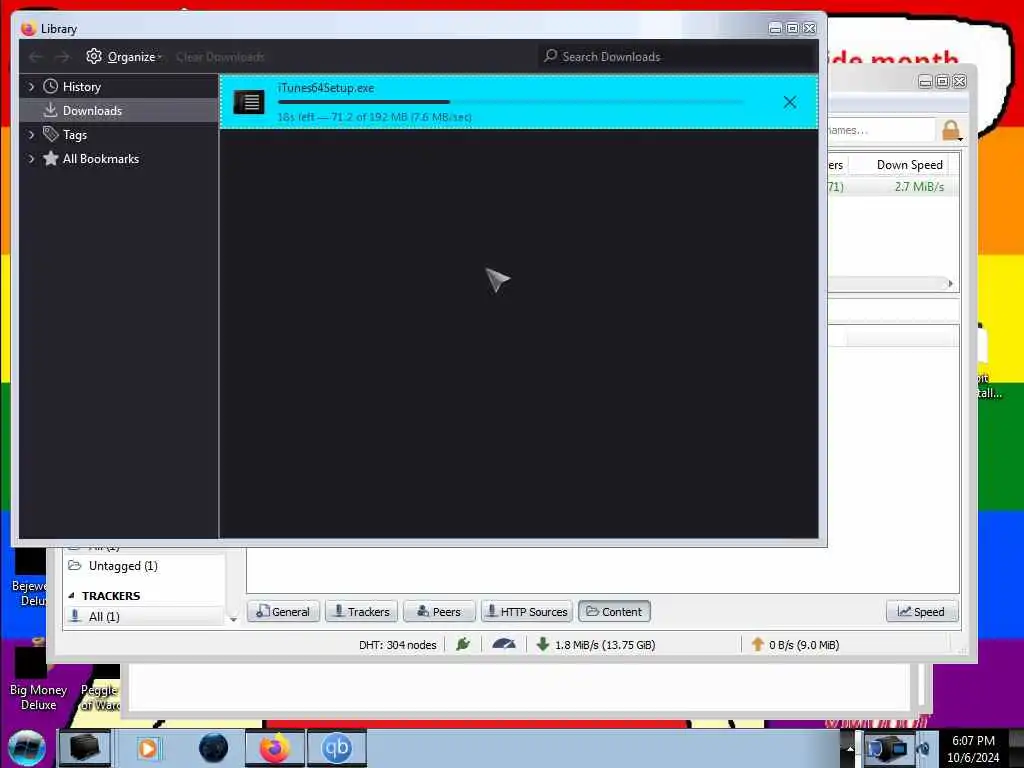
Task: Click the iTunes64Setup.exe file icon
Action: point(249,102)
